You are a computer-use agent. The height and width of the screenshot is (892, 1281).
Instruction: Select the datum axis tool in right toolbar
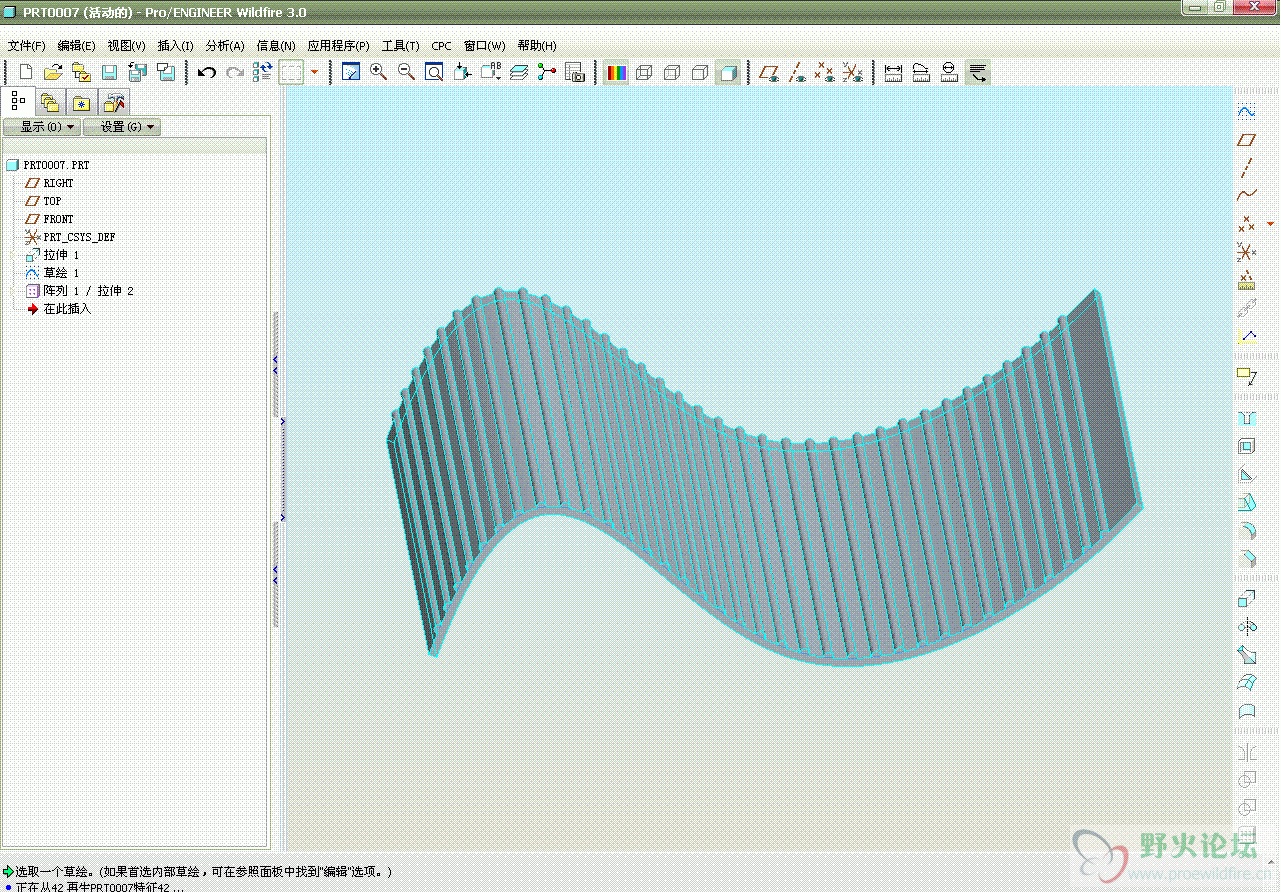click(1246, 168)
